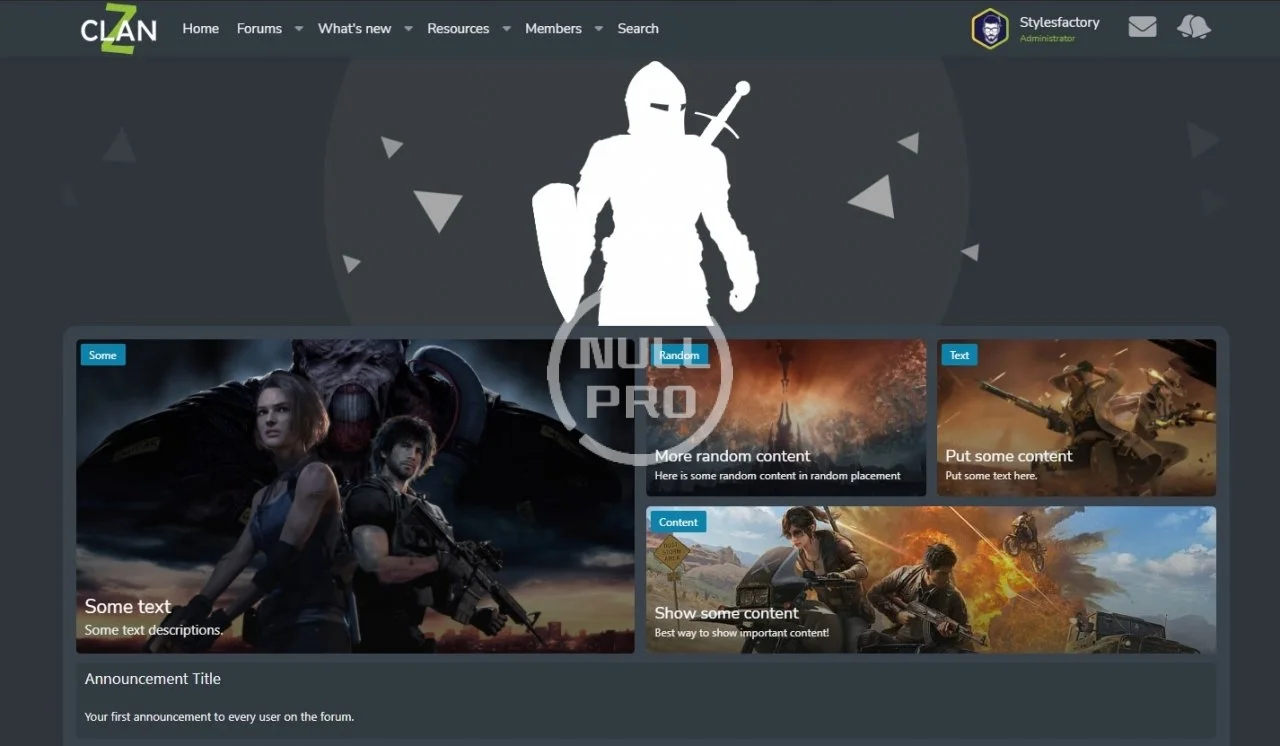
Task: Open the 'More random content' title link
Action: [x=732, y=456]
